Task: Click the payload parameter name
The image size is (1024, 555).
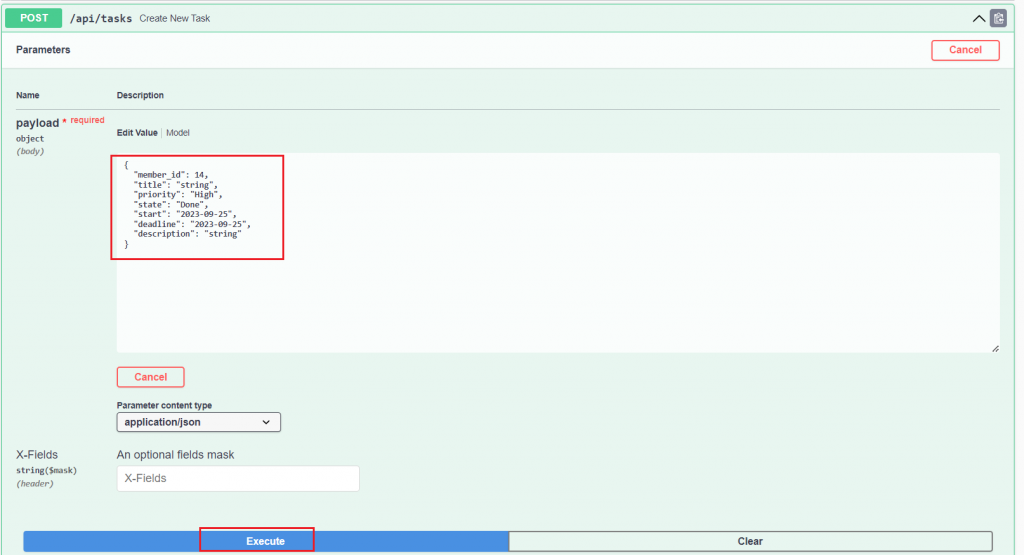Action: coord(37,123)
